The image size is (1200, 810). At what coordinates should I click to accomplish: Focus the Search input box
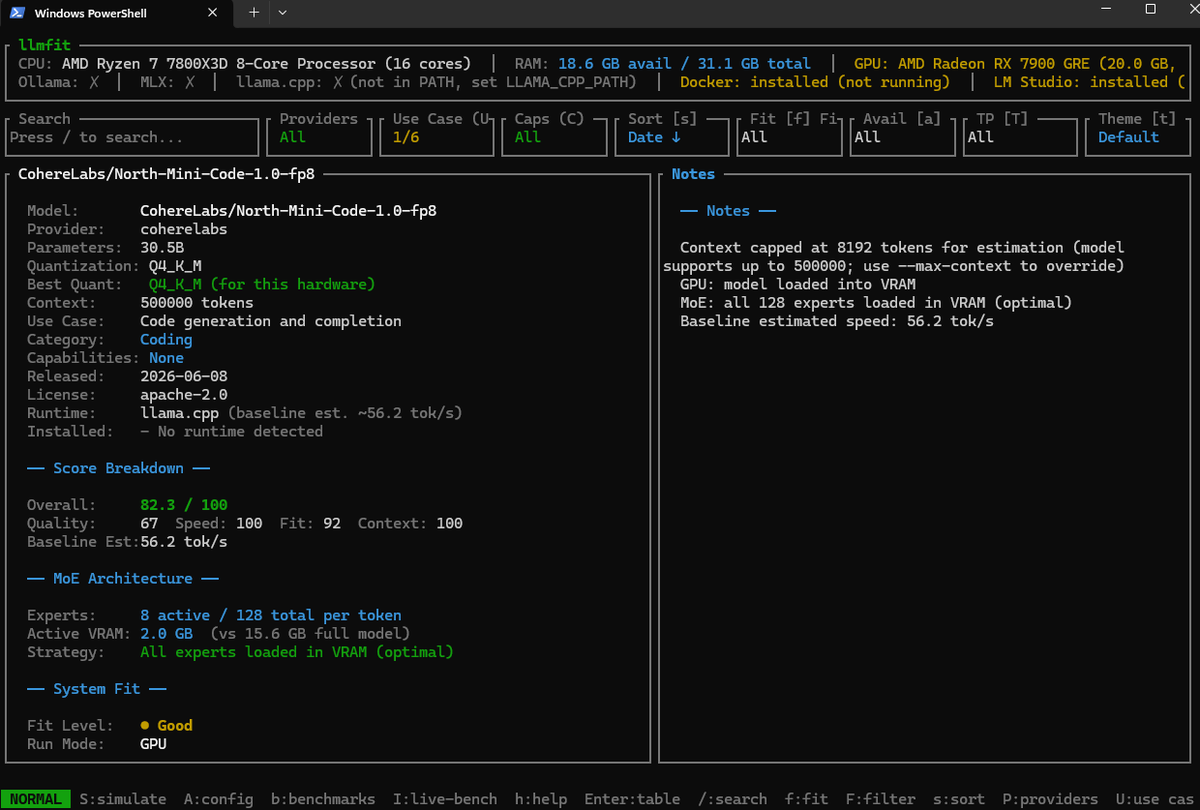pyautogui.click(x=132, y=137)
